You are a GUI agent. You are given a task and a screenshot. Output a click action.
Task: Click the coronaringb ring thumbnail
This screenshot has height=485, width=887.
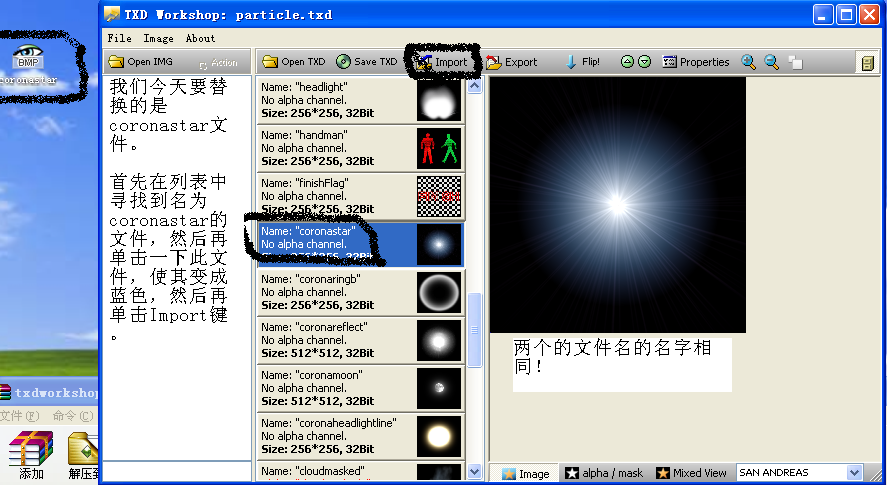(x=439, y=293)
